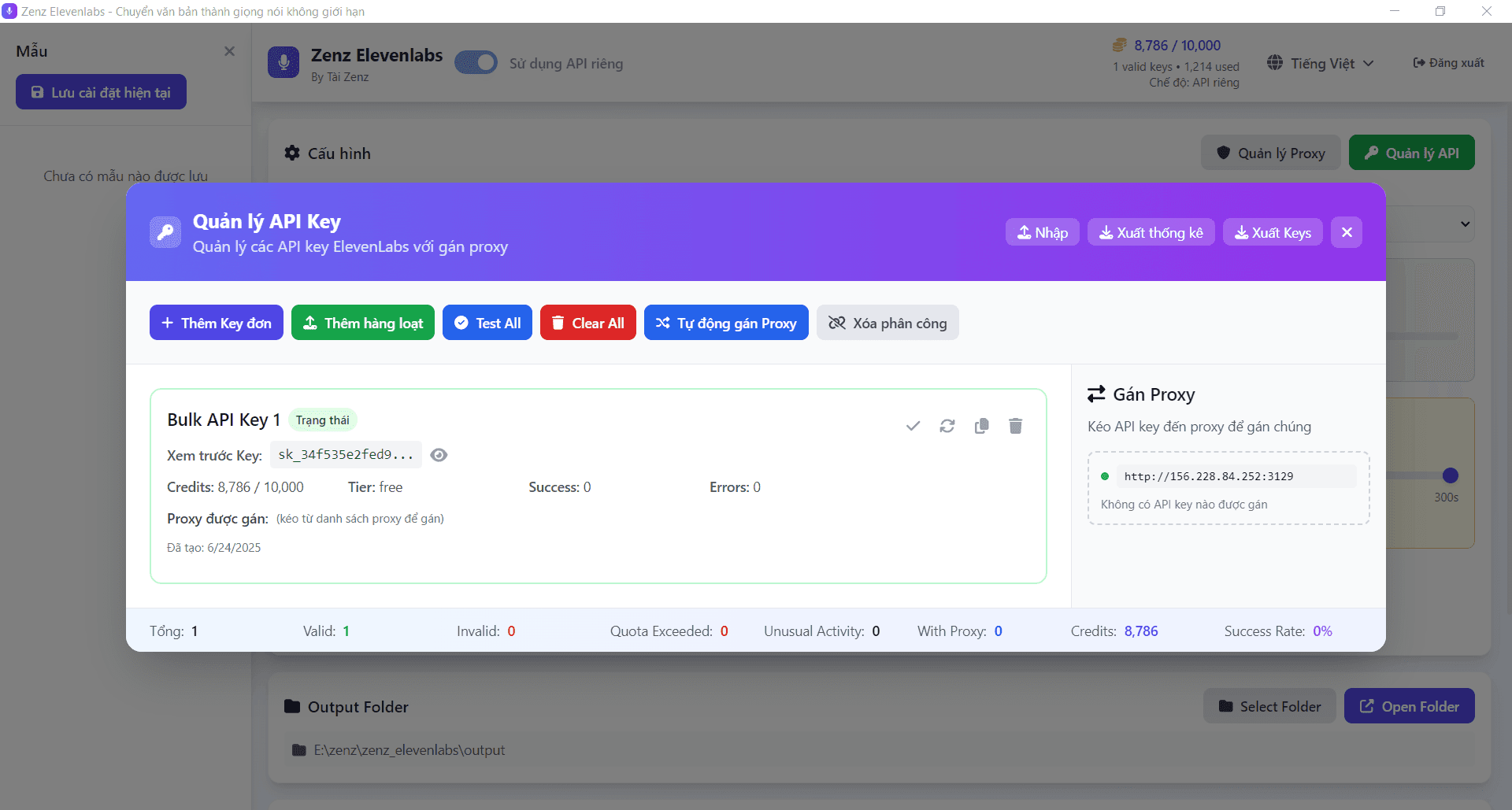Close the Mẫu sidebar panel
1512x810 pixels.
pos(229,51)
